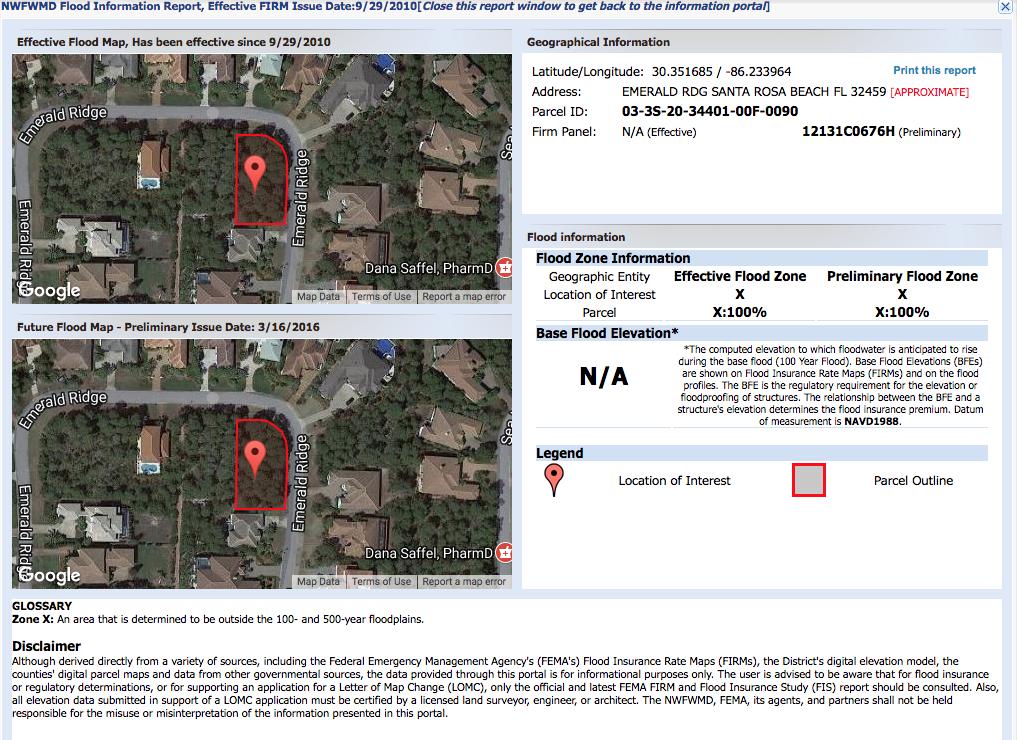The image size is (1017, 740).
Task: Click the red [APPROXIMATE] label
Action: [x=929, y=92]
